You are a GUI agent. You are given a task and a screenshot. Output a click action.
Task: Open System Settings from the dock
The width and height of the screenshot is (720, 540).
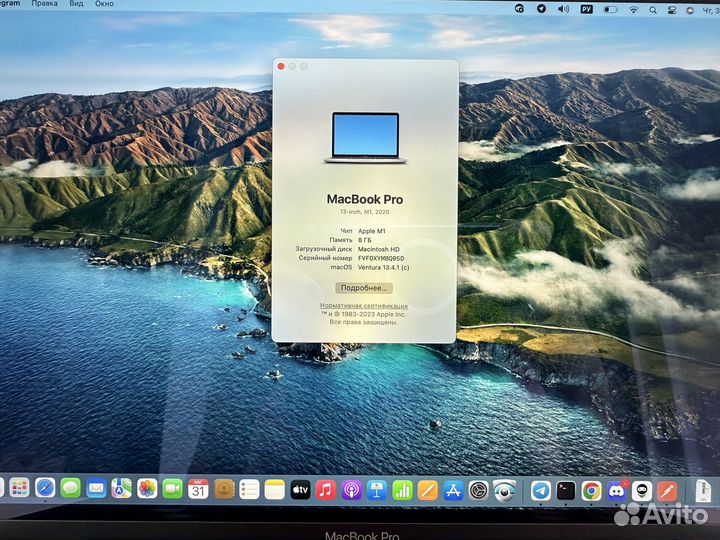tap(478, 491)
